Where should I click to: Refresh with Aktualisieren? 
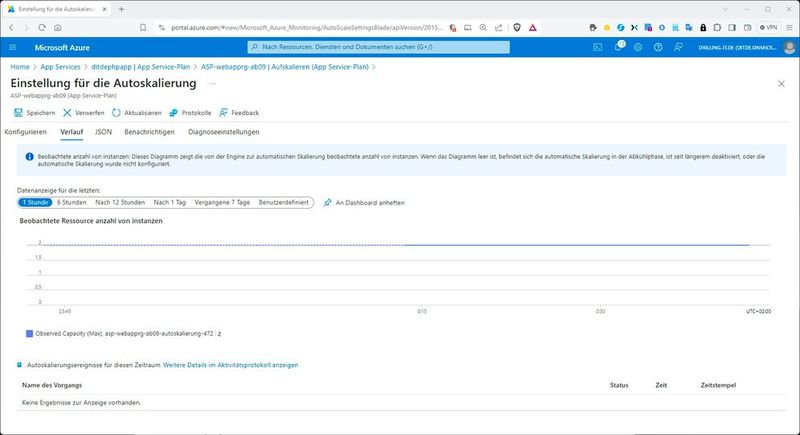(137, 113)
